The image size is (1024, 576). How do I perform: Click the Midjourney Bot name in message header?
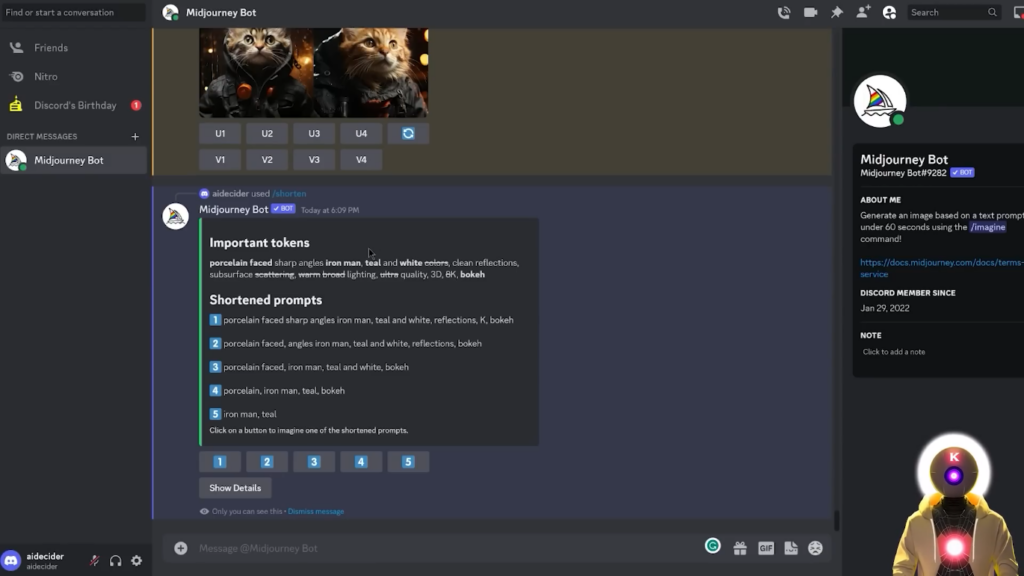(x=234, y=210)
